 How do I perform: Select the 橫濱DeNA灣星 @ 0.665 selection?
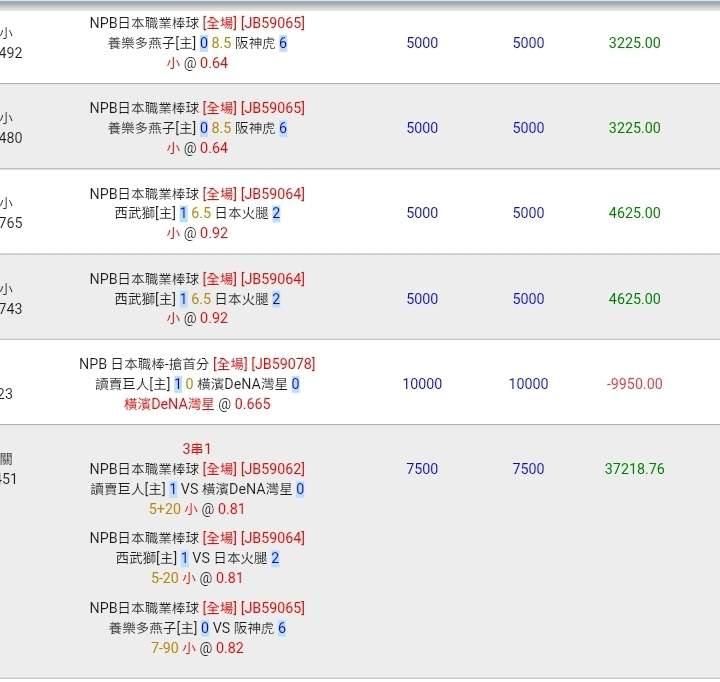point(197,404)
